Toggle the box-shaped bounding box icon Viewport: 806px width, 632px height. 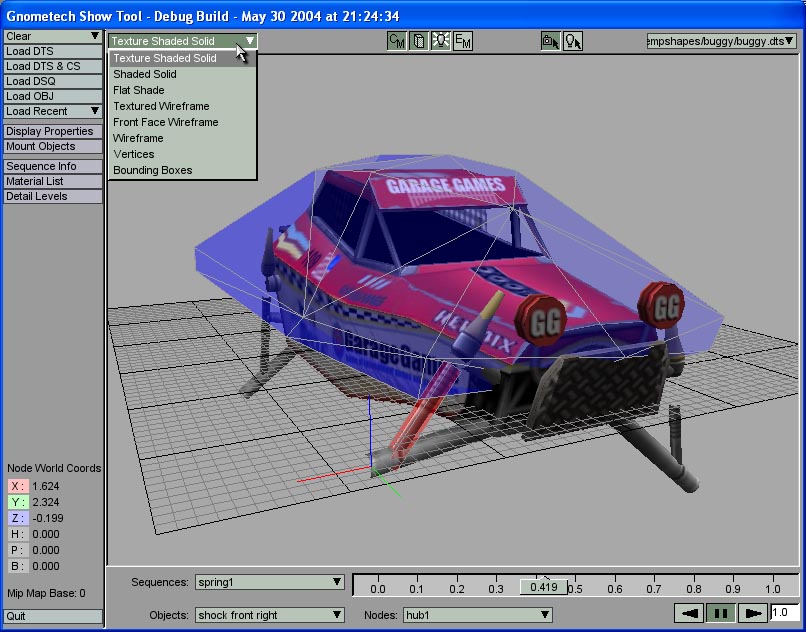[x=418, y=41]
